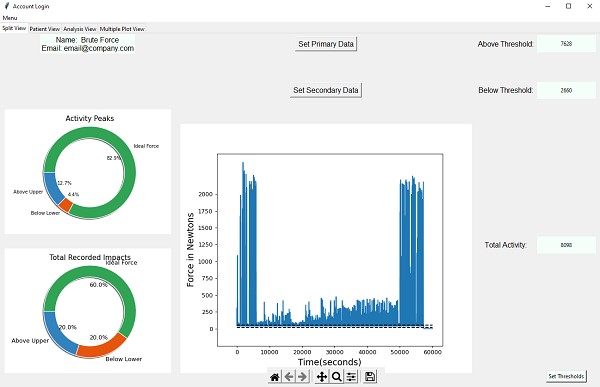Click the 2000 tick on force axis

205,194
